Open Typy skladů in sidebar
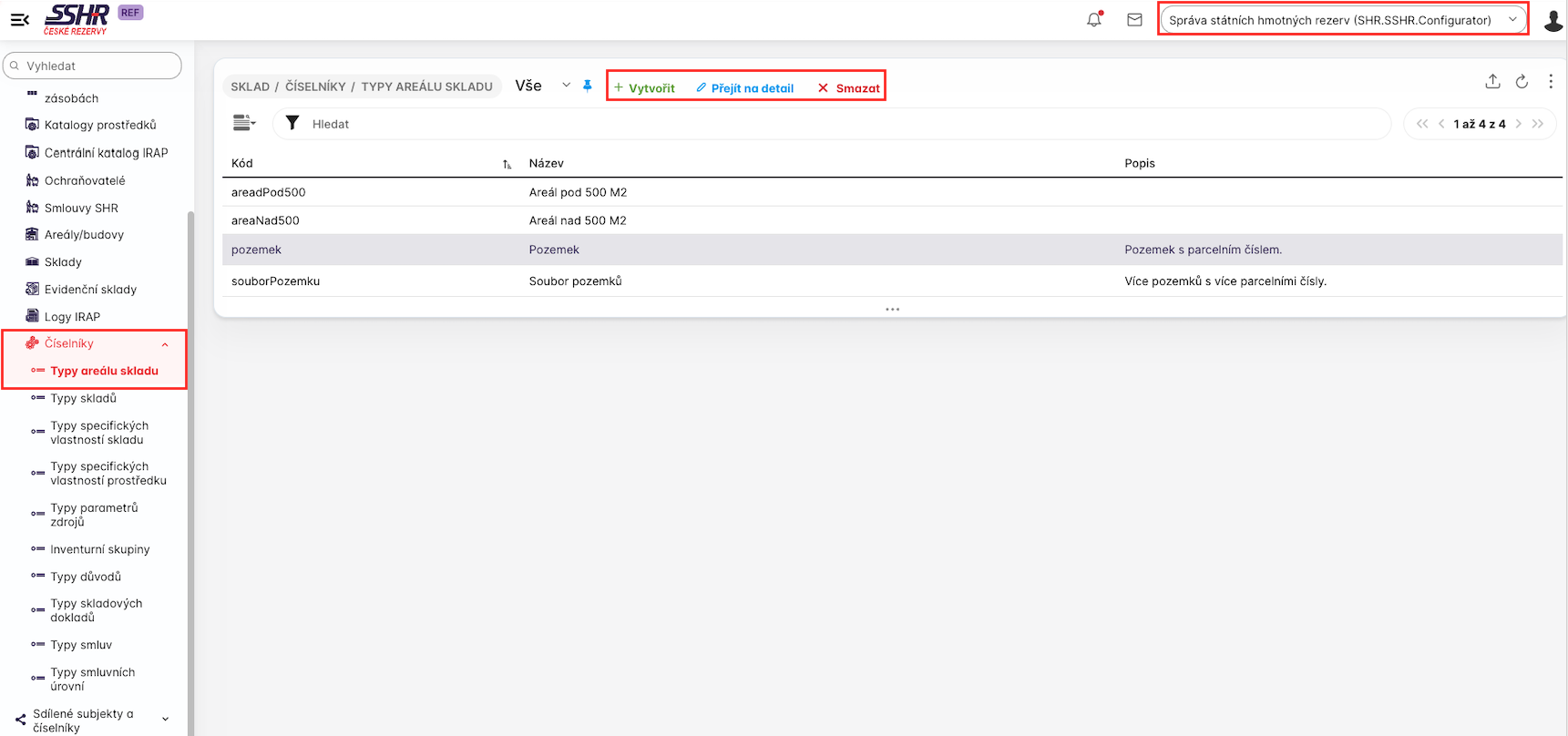Image resolution: width=1568 pixels, height=736 pixels. 83,398
